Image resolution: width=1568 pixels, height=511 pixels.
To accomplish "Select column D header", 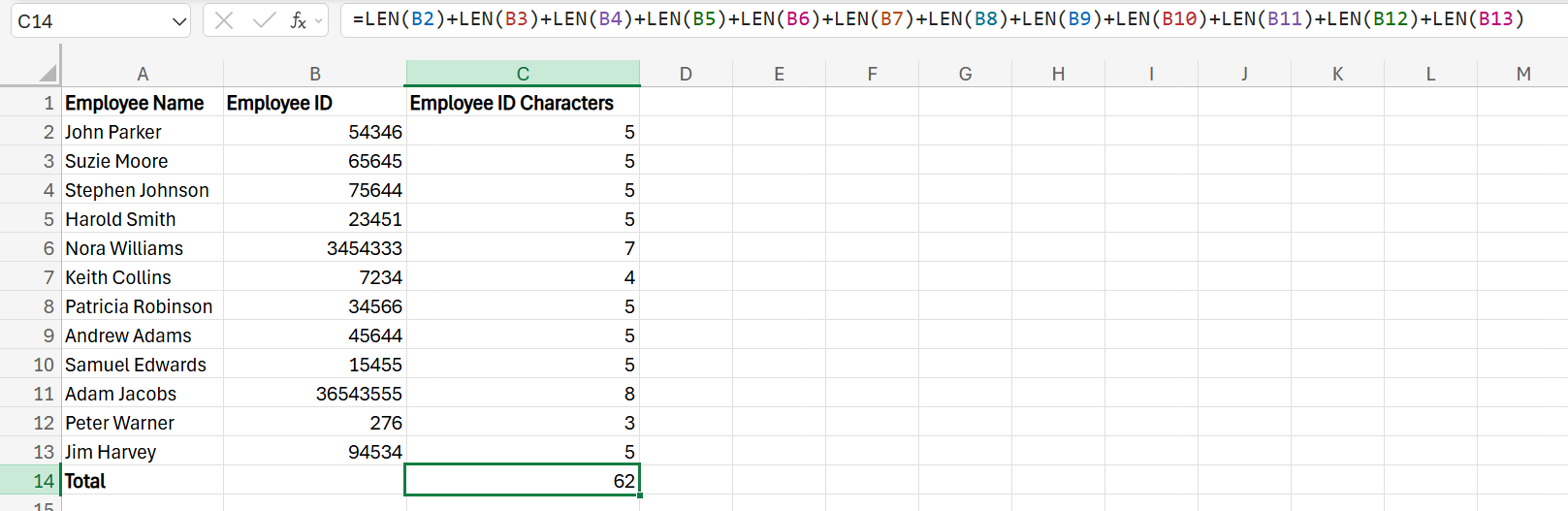I will tap(686, 74).
